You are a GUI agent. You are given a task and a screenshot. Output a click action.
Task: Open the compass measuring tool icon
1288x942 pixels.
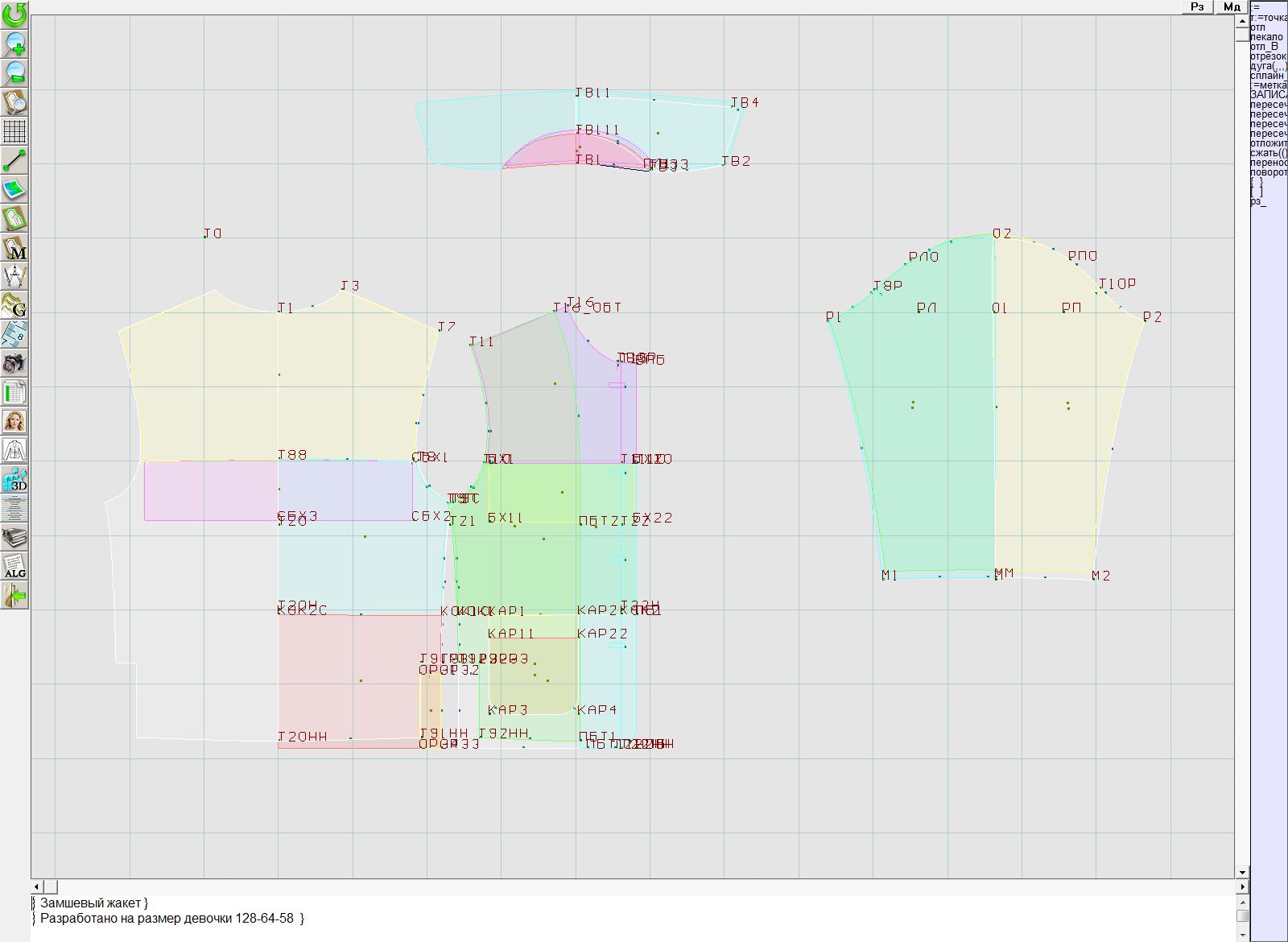[x=14, y=276]
